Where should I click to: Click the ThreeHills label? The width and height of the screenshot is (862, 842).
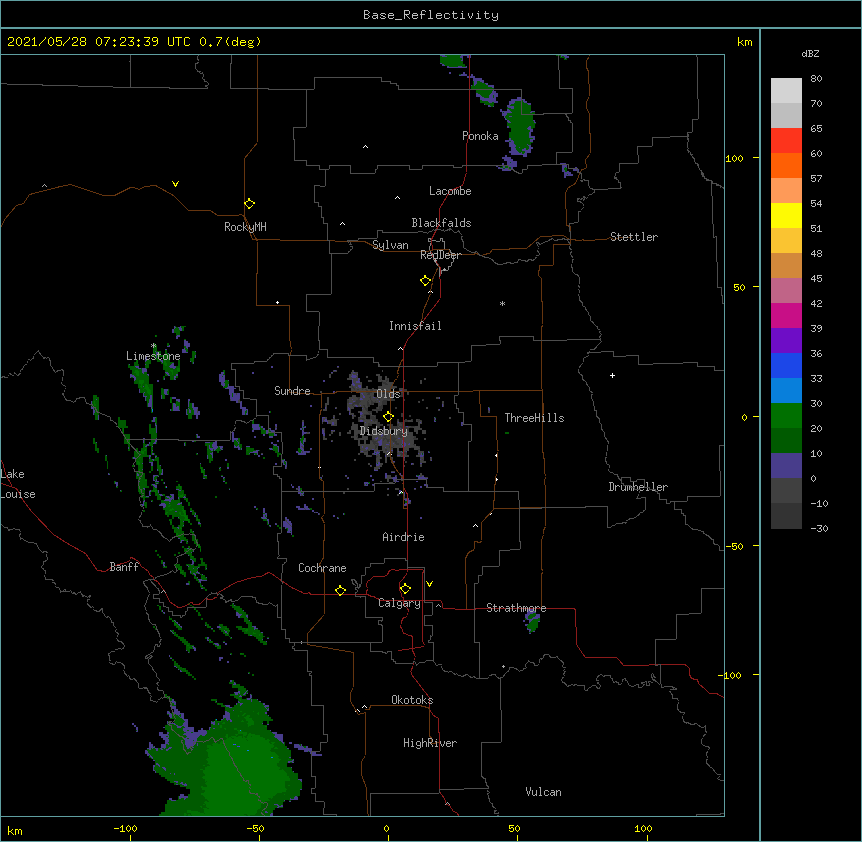coord(534,418)
